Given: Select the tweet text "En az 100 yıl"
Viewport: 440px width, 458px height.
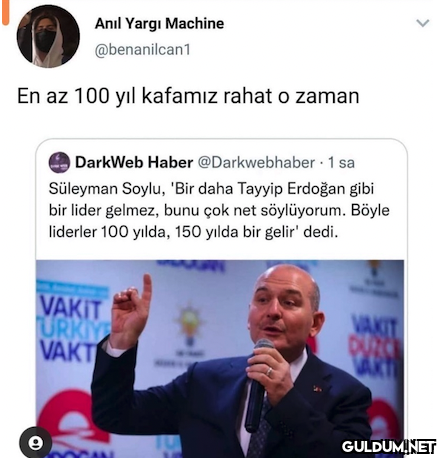Looking at the screenshot, I should pos(76,96).
